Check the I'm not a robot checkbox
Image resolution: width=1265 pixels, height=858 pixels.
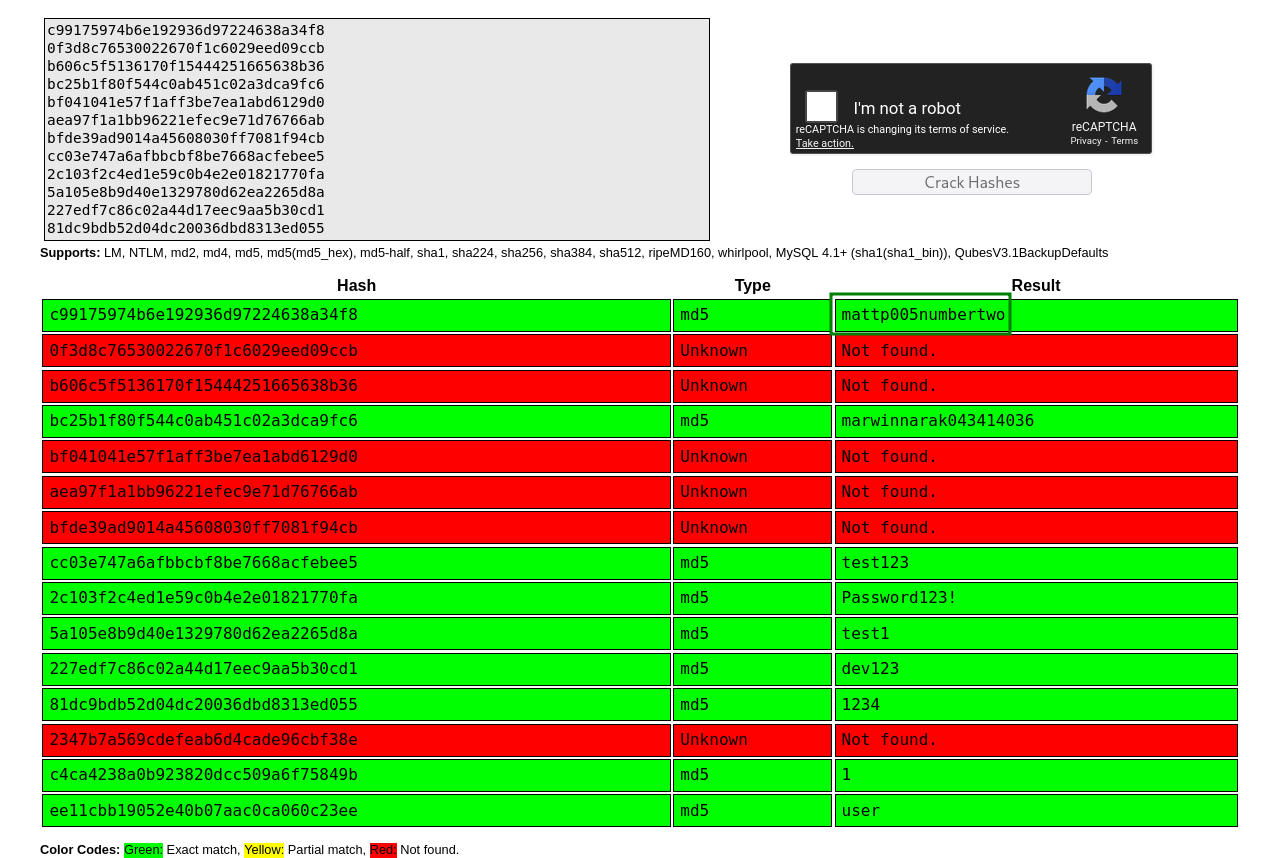coord(821,107)
